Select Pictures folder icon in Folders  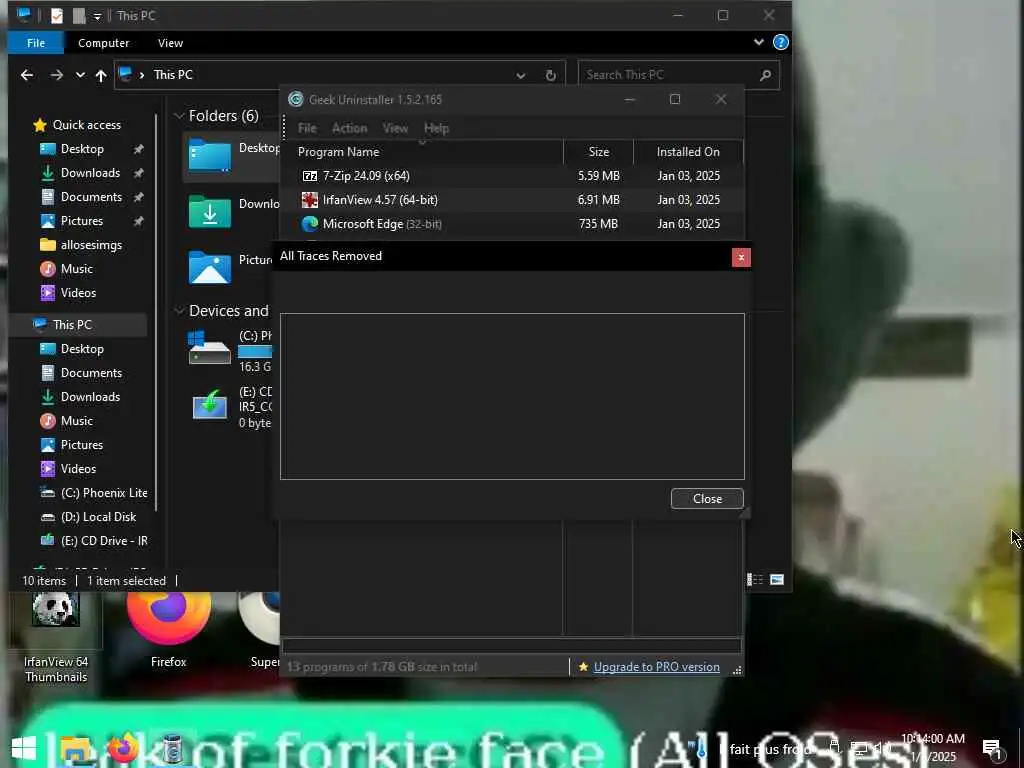point(209,267)
